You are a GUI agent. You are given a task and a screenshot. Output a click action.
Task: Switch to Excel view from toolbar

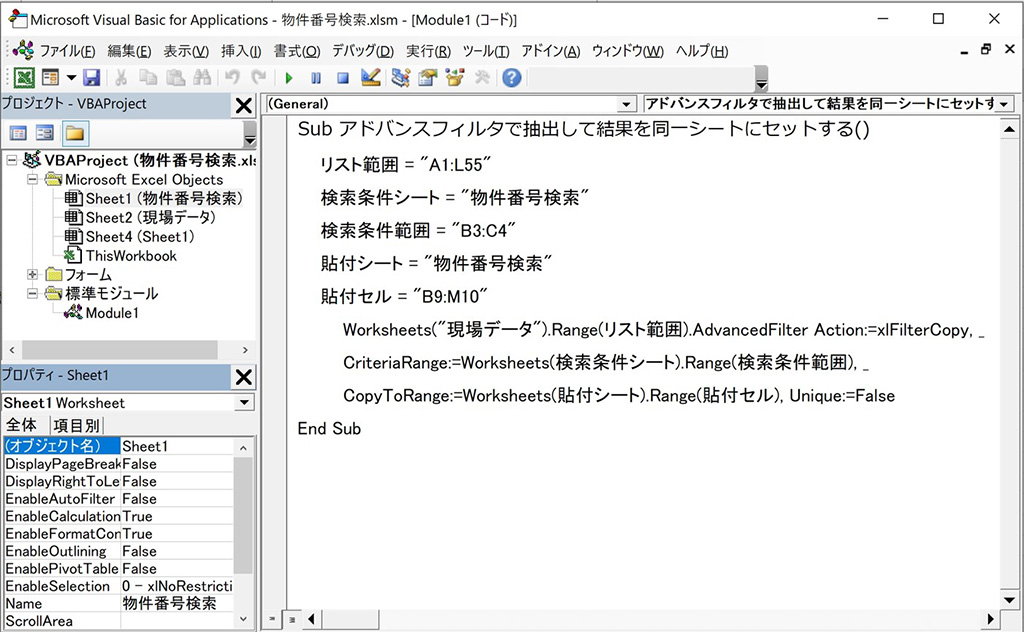click(x=24, y=78)
